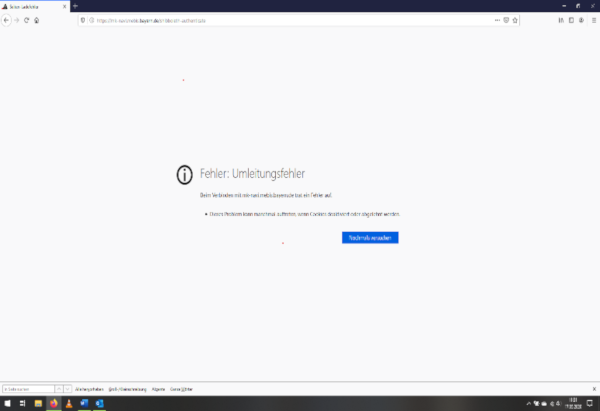
Task: Toggle 'Ganze Wörter' whole-words option
Action: click(x=181, y=388)
